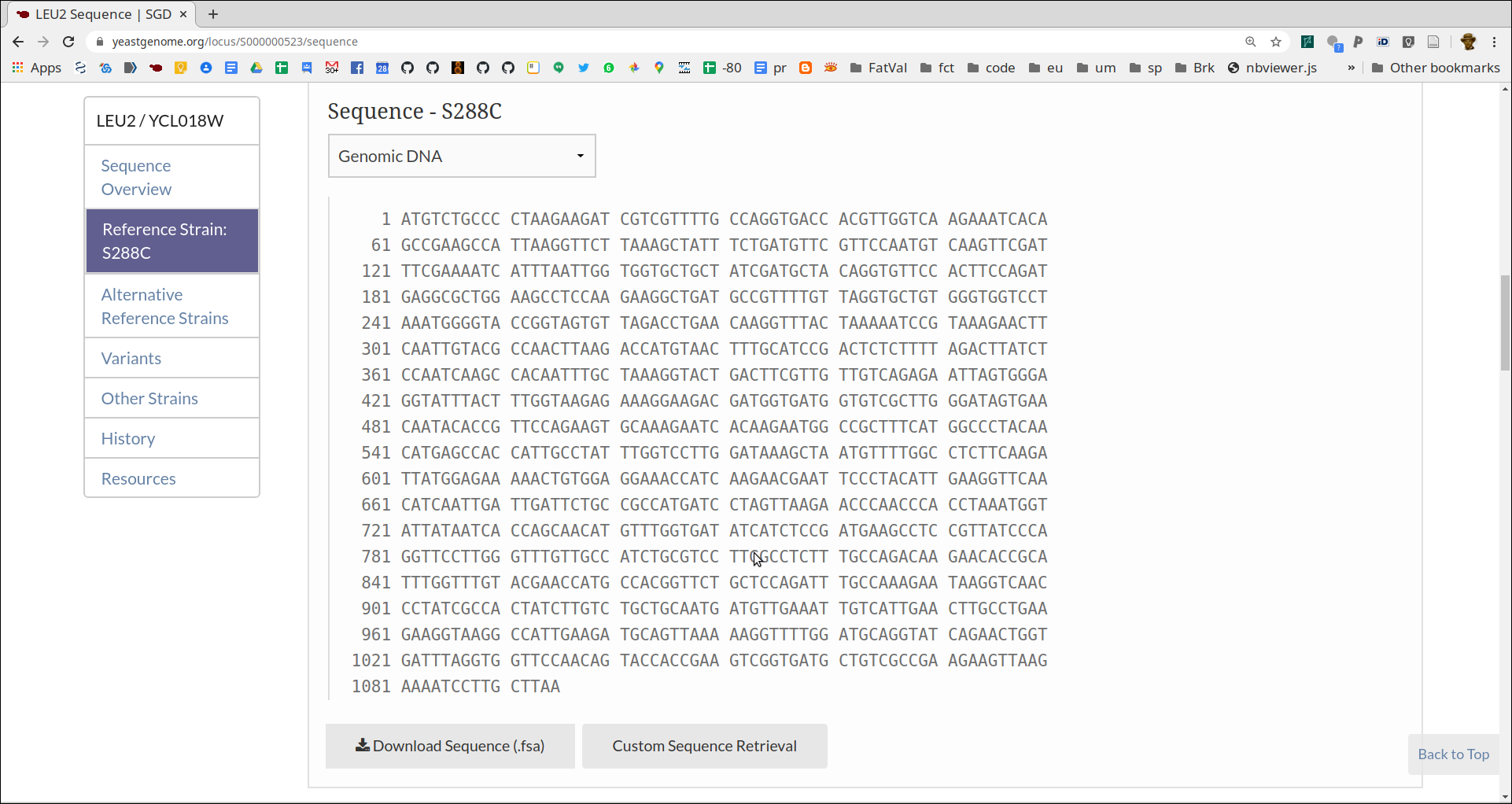Open new tab with plus icon
The height and width of the screenshot is (804, 1512).
(213, 14)
